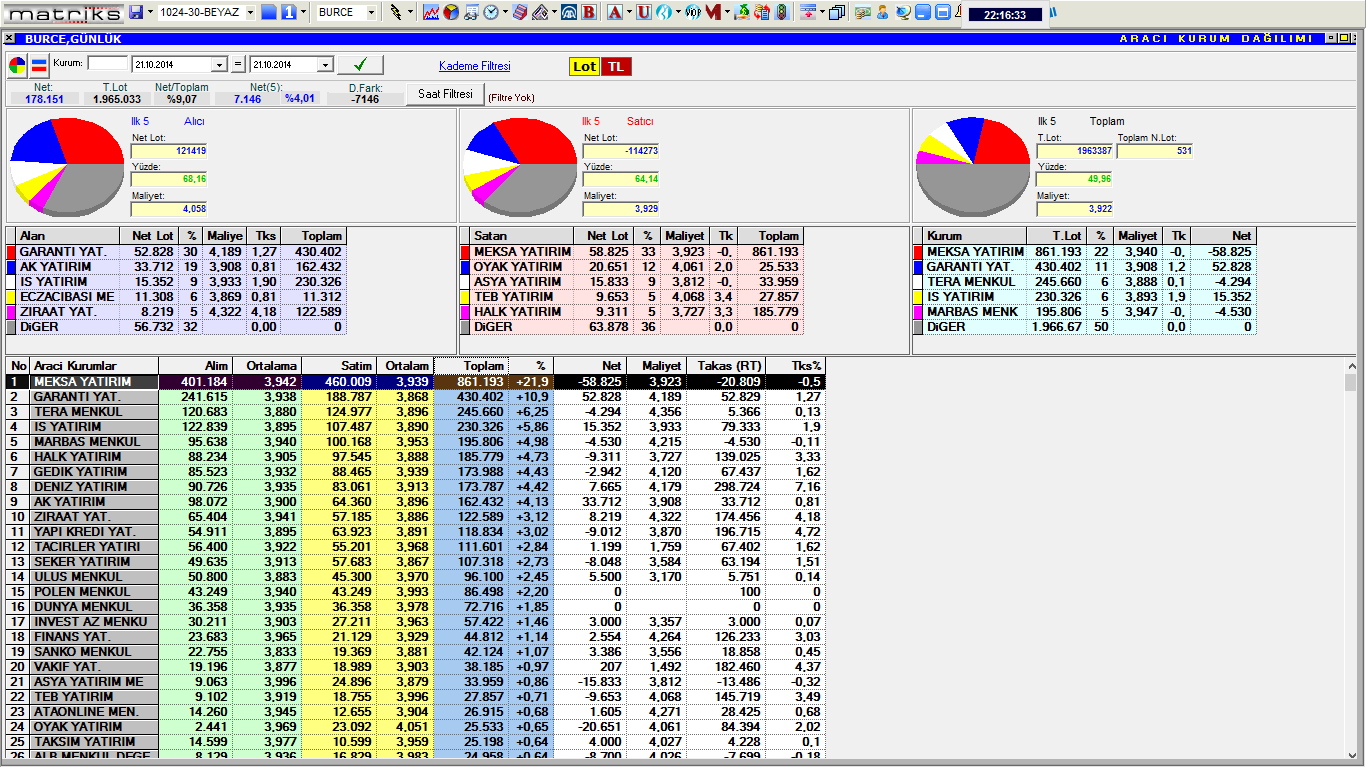
Task: Open the line chart icon in toolbar
Action: coord(431,12)
